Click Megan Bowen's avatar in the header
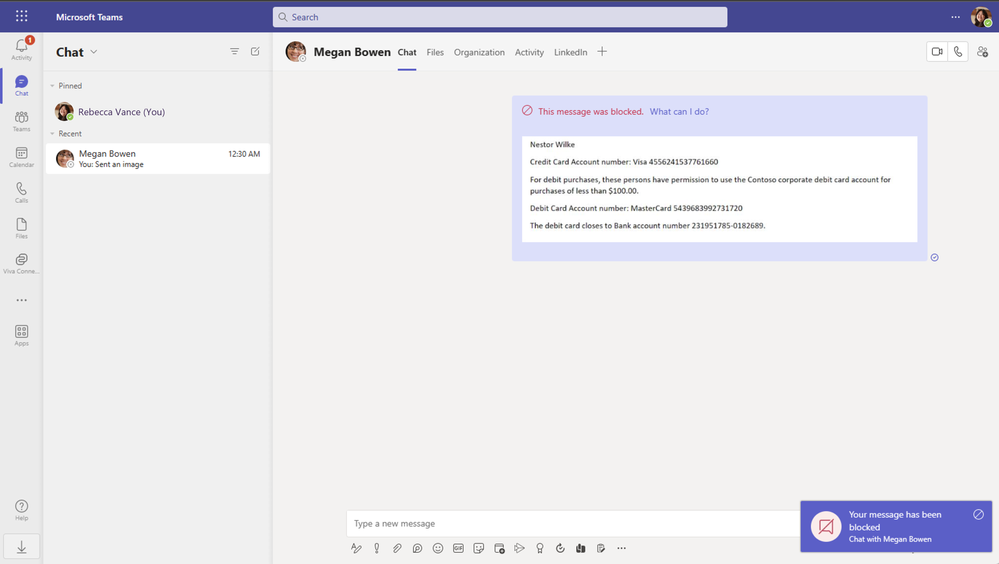The image size is (999, 564). pos(296,52)
